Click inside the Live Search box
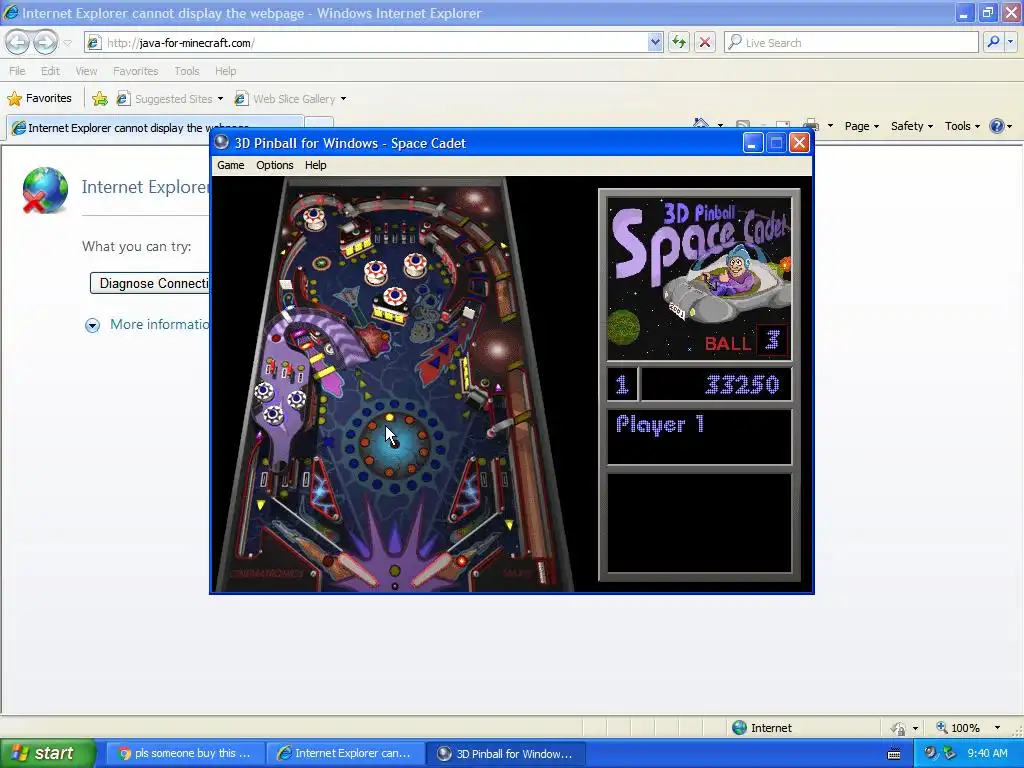 pyautogui.click(x=851, y=42)
